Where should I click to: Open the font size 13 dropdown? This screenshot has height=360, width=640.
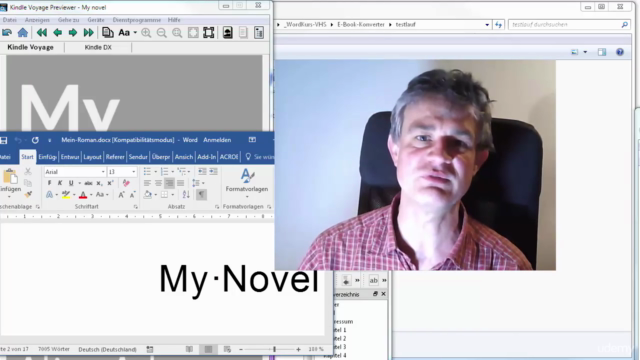point(133,172)
